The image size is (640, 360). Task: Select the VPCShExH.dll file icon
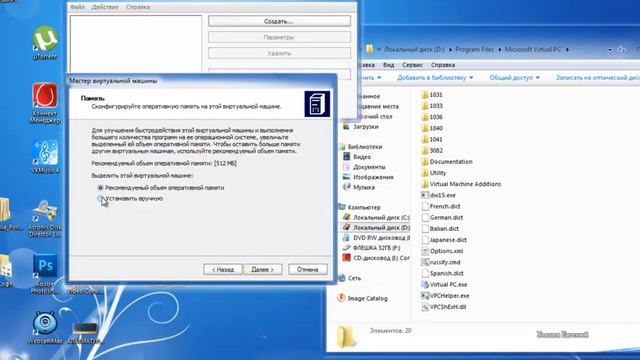[425, 307]
